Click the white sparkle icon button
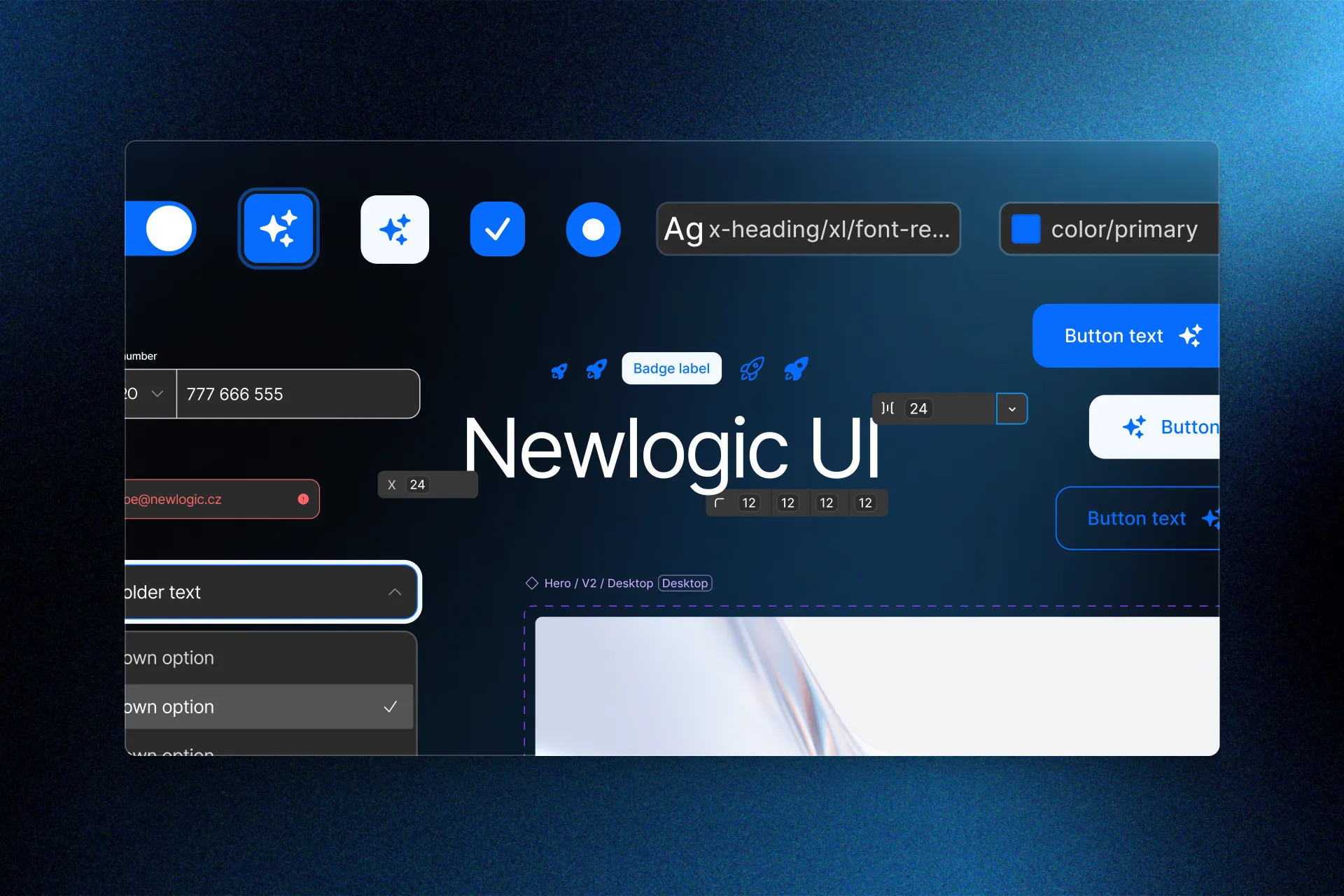Screen dimensions: 1344x896 [x=395, y=230]
